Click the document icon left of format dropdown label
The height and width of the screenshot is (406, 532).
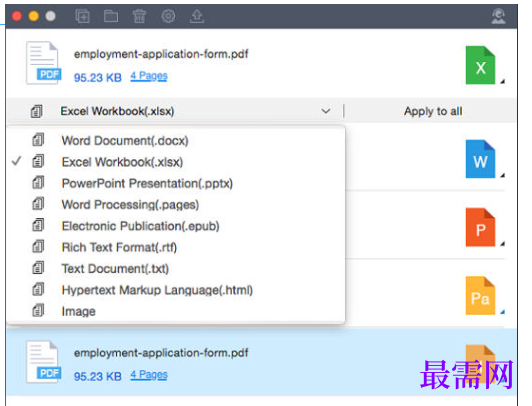pos(37,111)
